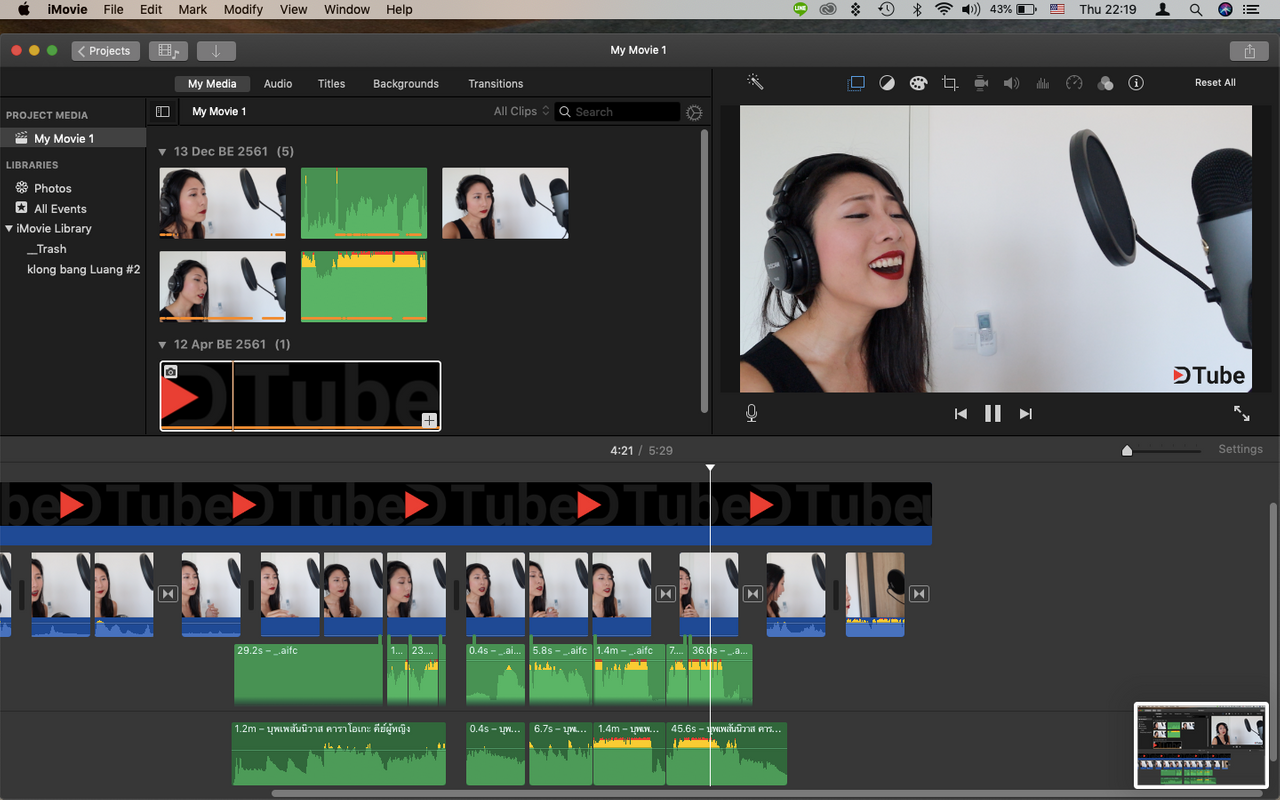
Task: Click the timeline playhead marker
Action: tap(710, 468)
